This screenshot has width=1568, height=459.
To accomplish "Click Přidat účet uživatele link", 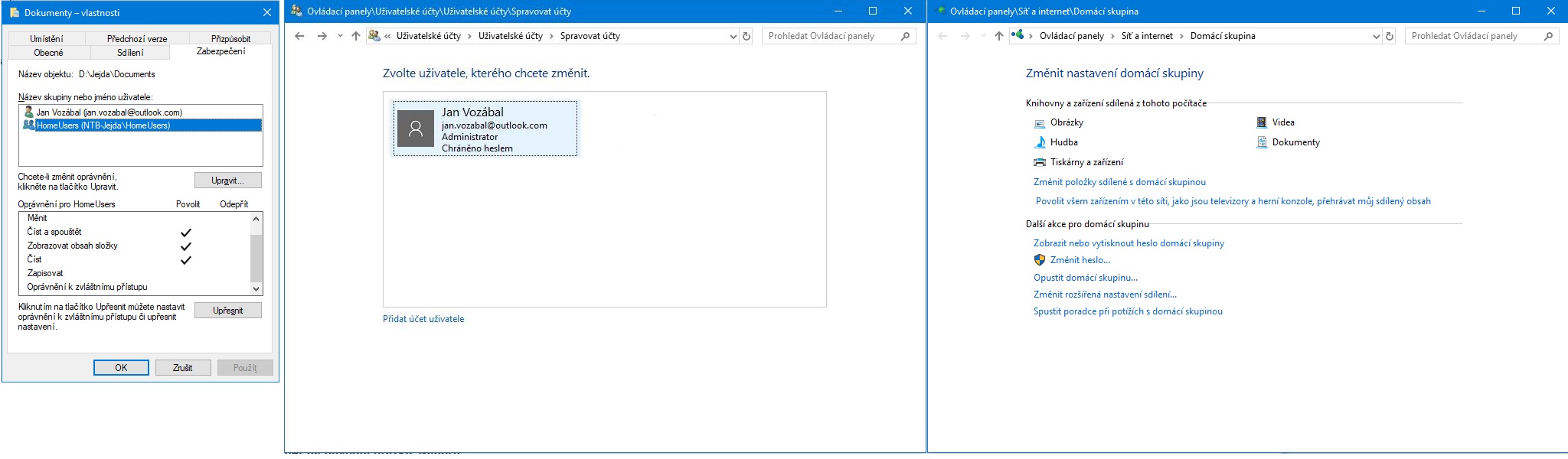I will pyautogui.click(x=423, y=319).
